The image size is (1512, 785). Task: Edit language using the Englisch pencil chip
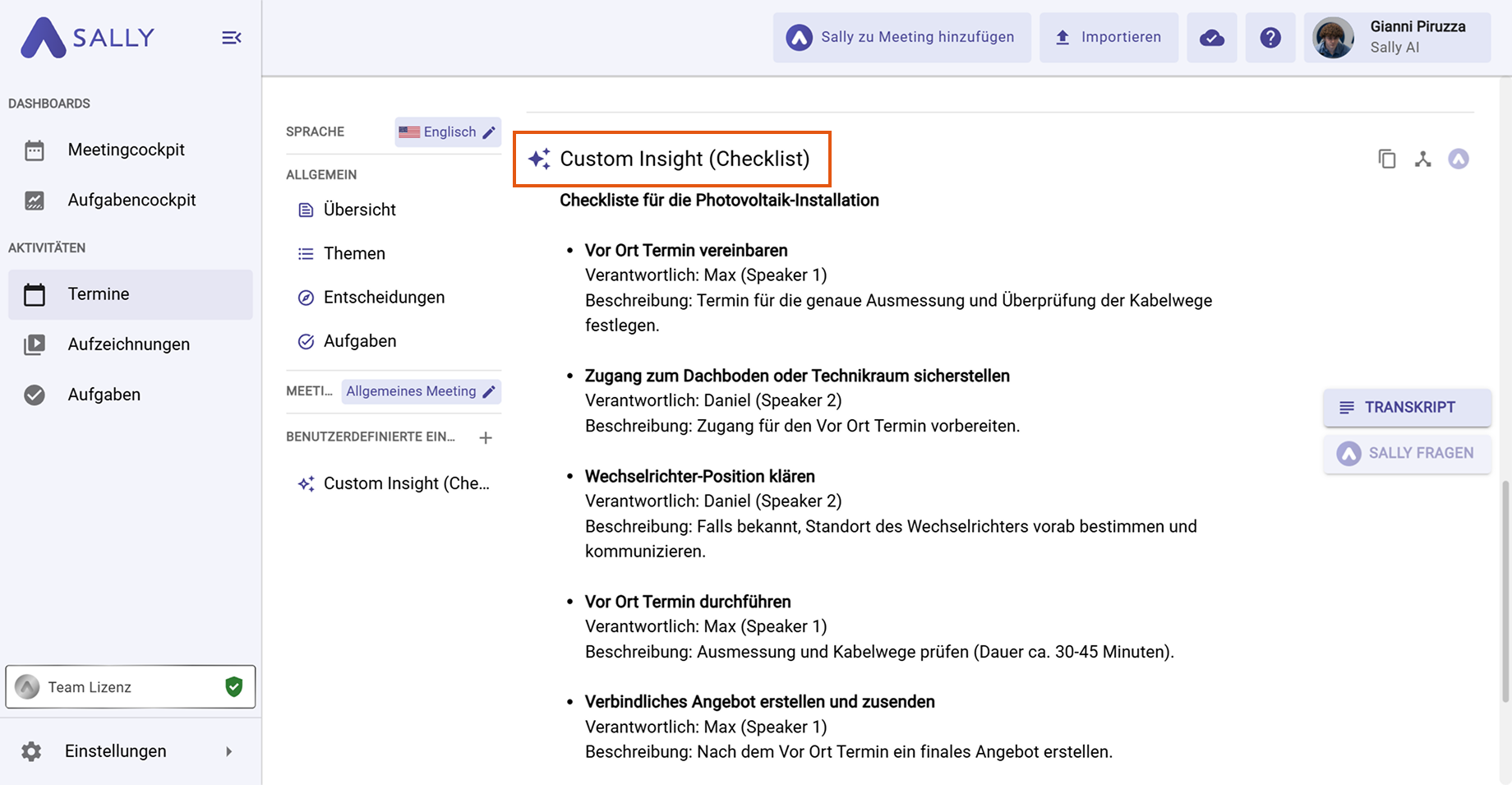coord(448,132)
